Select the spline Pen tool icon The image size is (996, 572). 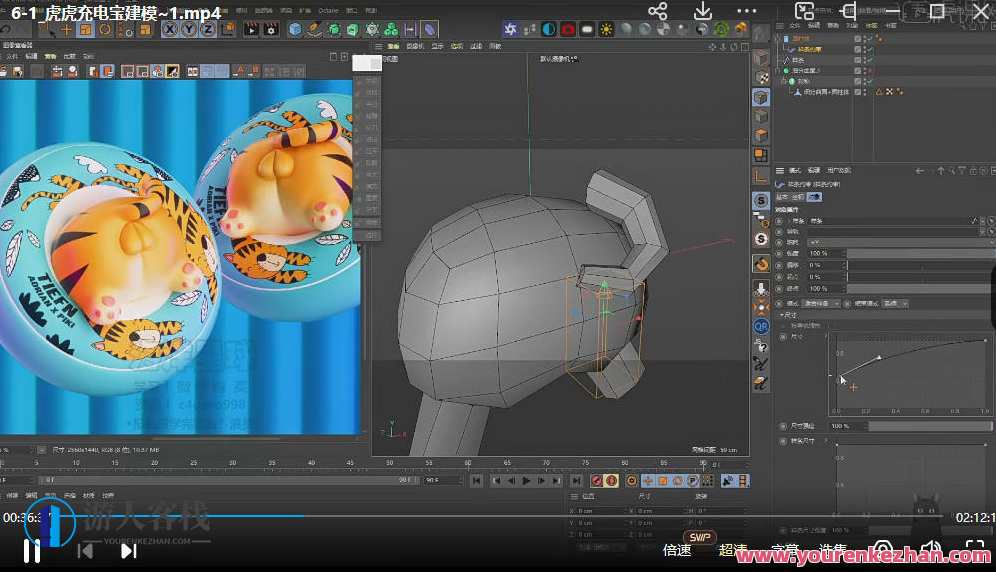[x=314, y=29]
